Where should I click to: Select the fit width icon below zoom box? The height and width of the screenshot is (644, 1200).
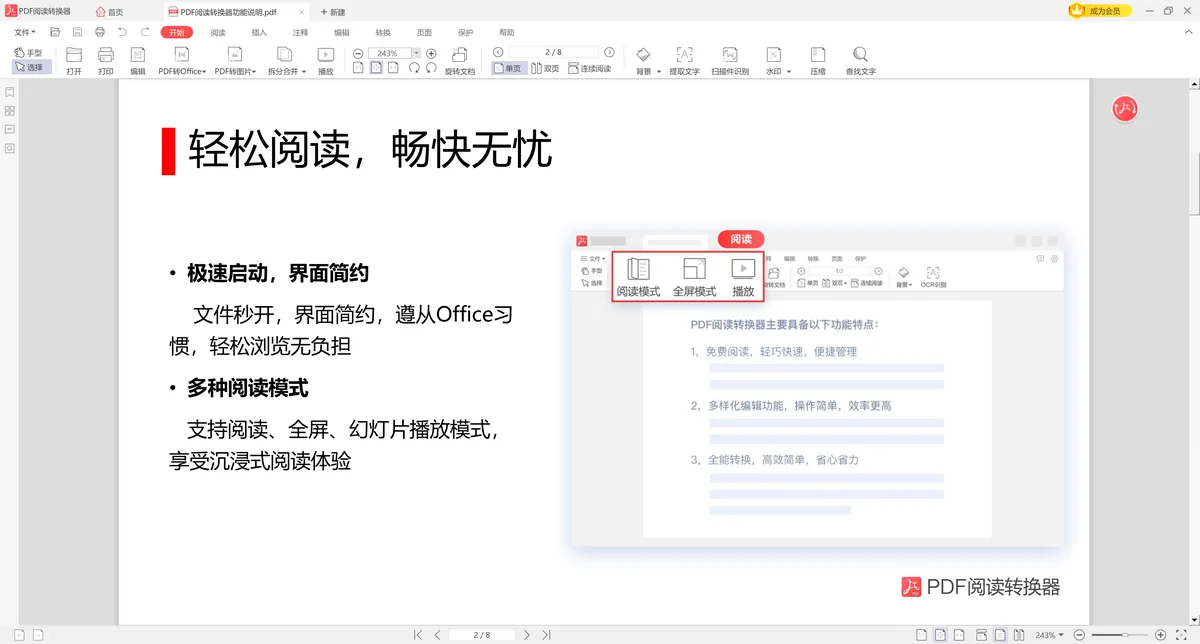coord(394,68)
